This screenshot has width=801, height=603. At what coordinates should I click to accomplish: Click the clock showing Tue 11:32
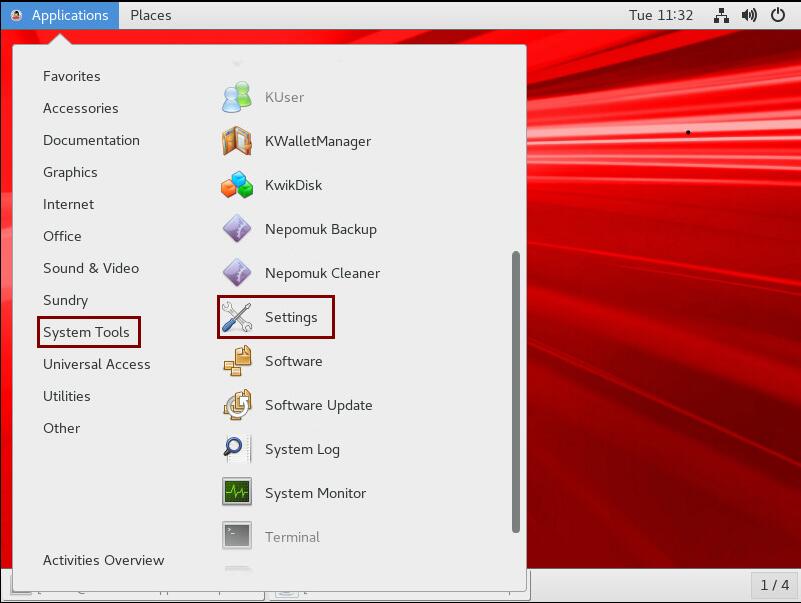click(661, 15)
